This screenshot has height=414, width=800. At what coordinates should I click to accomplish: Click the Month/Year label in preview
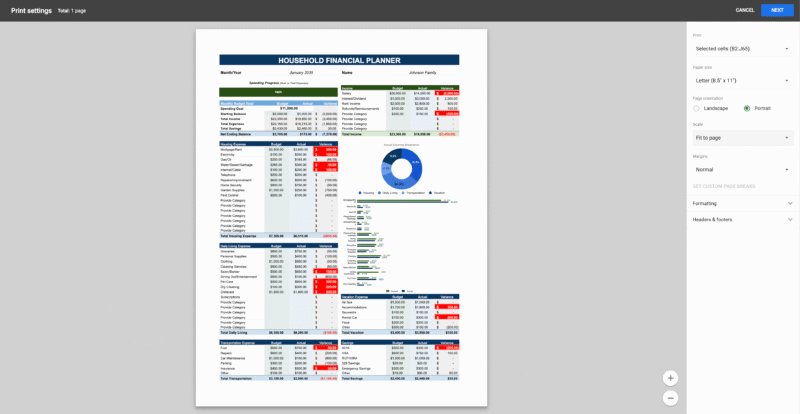(231, 72)
